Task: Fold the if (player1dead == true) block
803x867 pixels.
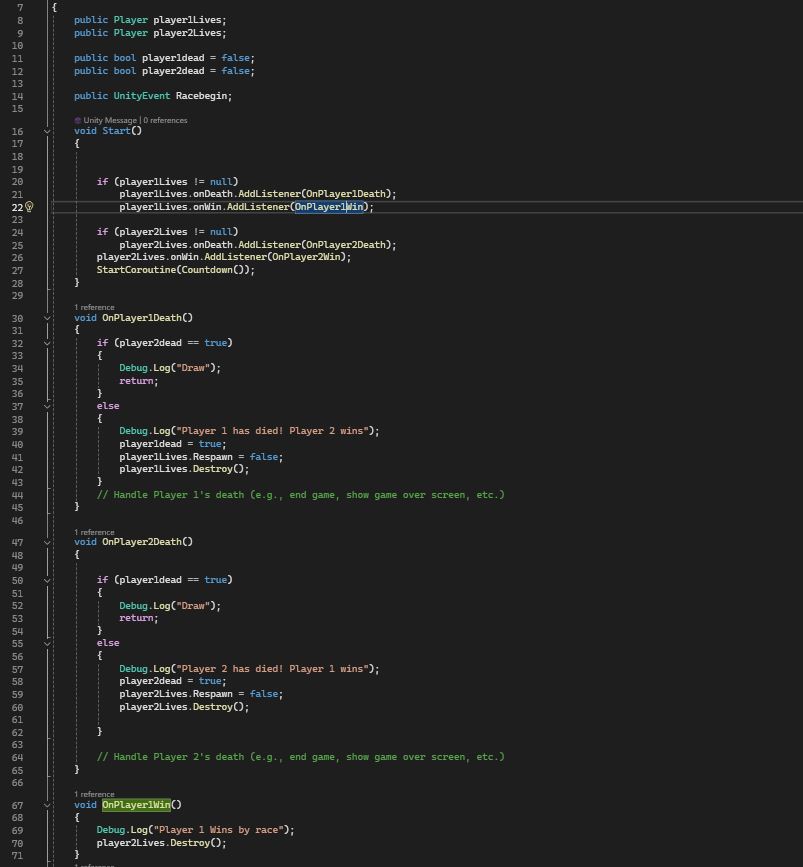Action: coord(47,580)
